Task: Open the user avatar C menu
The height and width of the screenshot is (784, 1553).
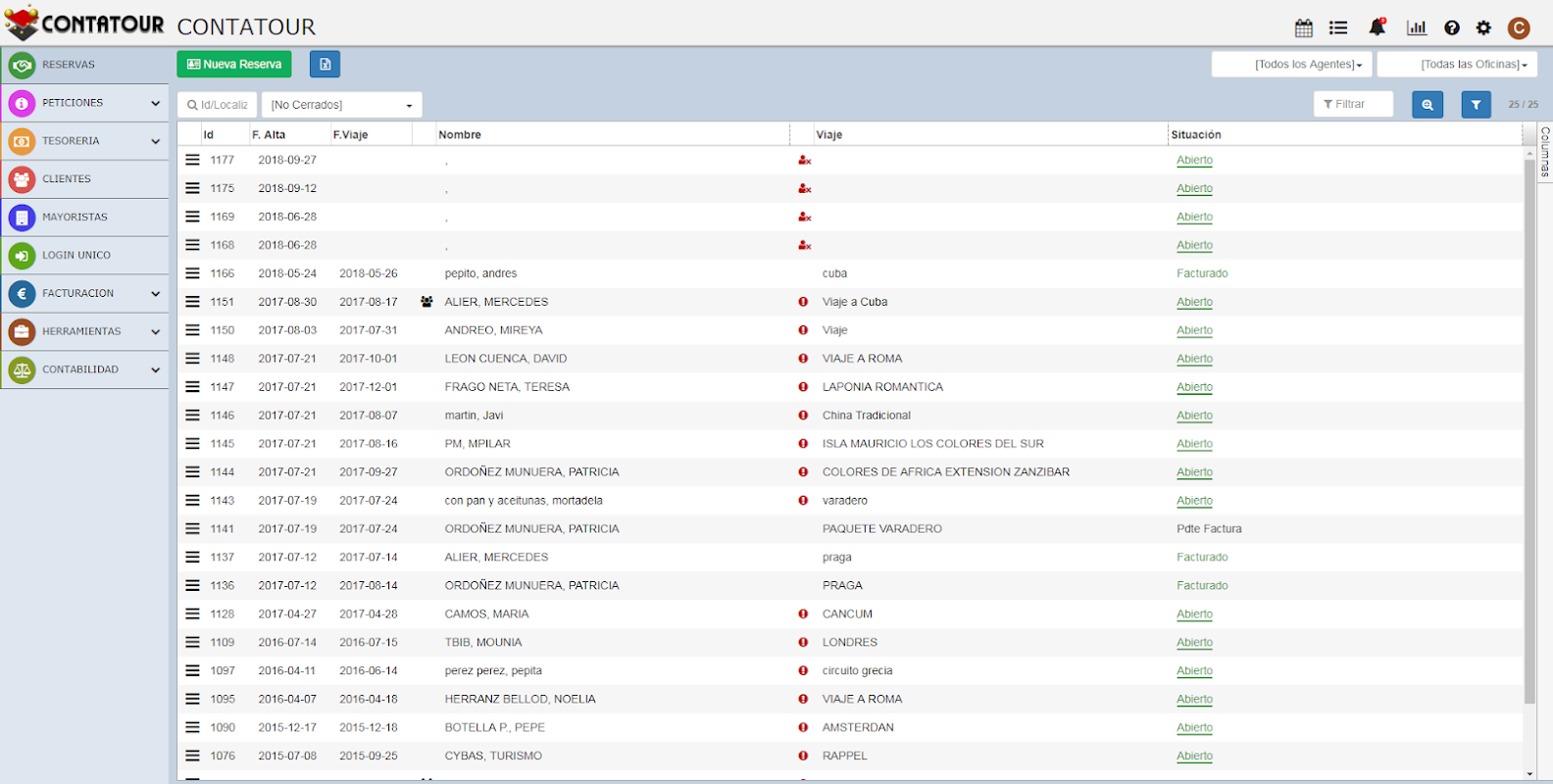Action: click(1519, 28)
